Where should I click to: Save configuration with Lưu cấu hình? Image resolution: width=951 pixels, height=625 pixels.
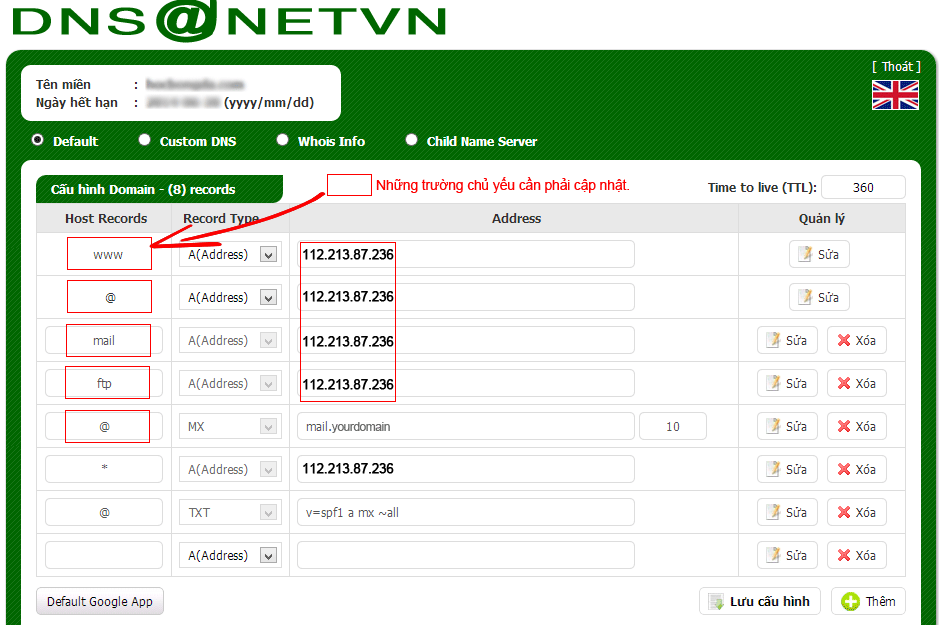pos(760,601)
